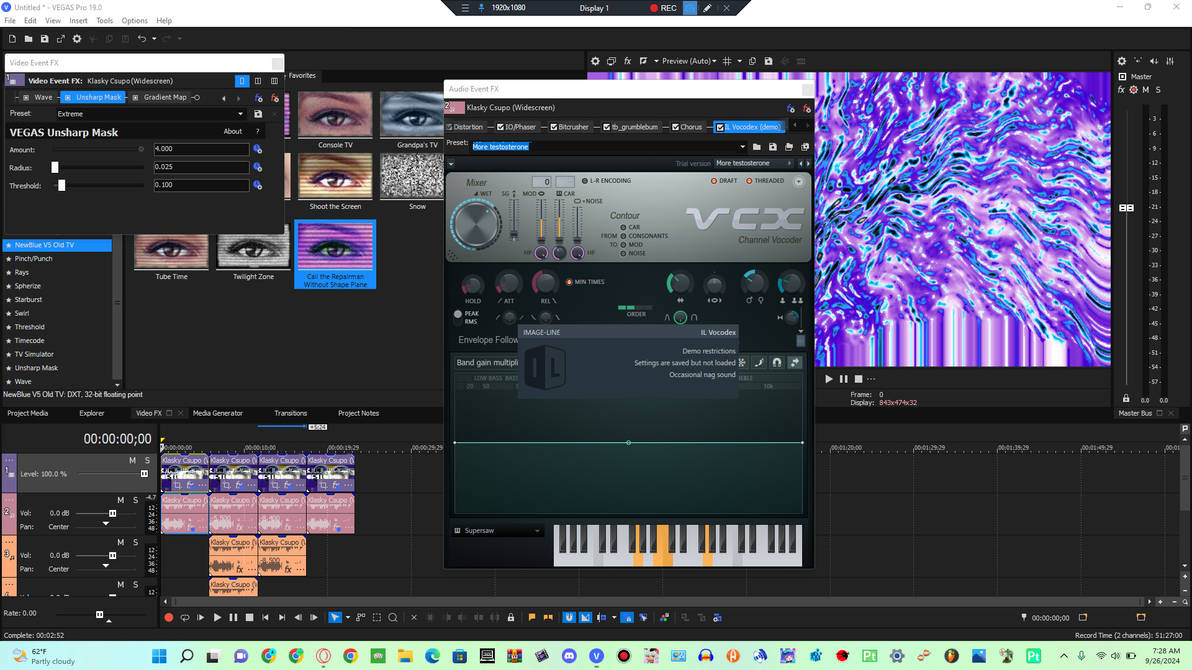Select the Wave effect in video chain

coord(37,97)
